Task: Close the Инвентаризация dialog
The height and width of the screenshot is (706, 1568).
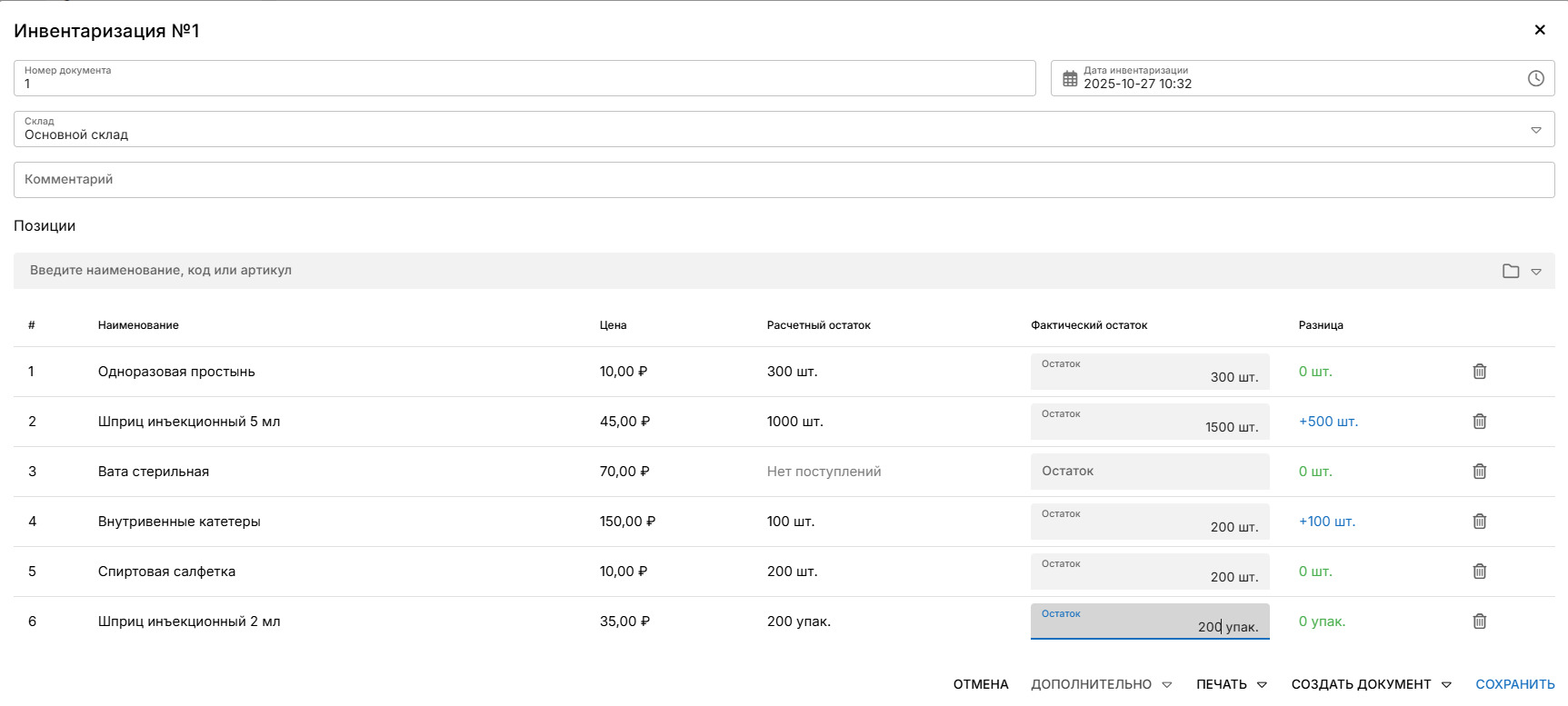Action: click(x=1540, y=30)
